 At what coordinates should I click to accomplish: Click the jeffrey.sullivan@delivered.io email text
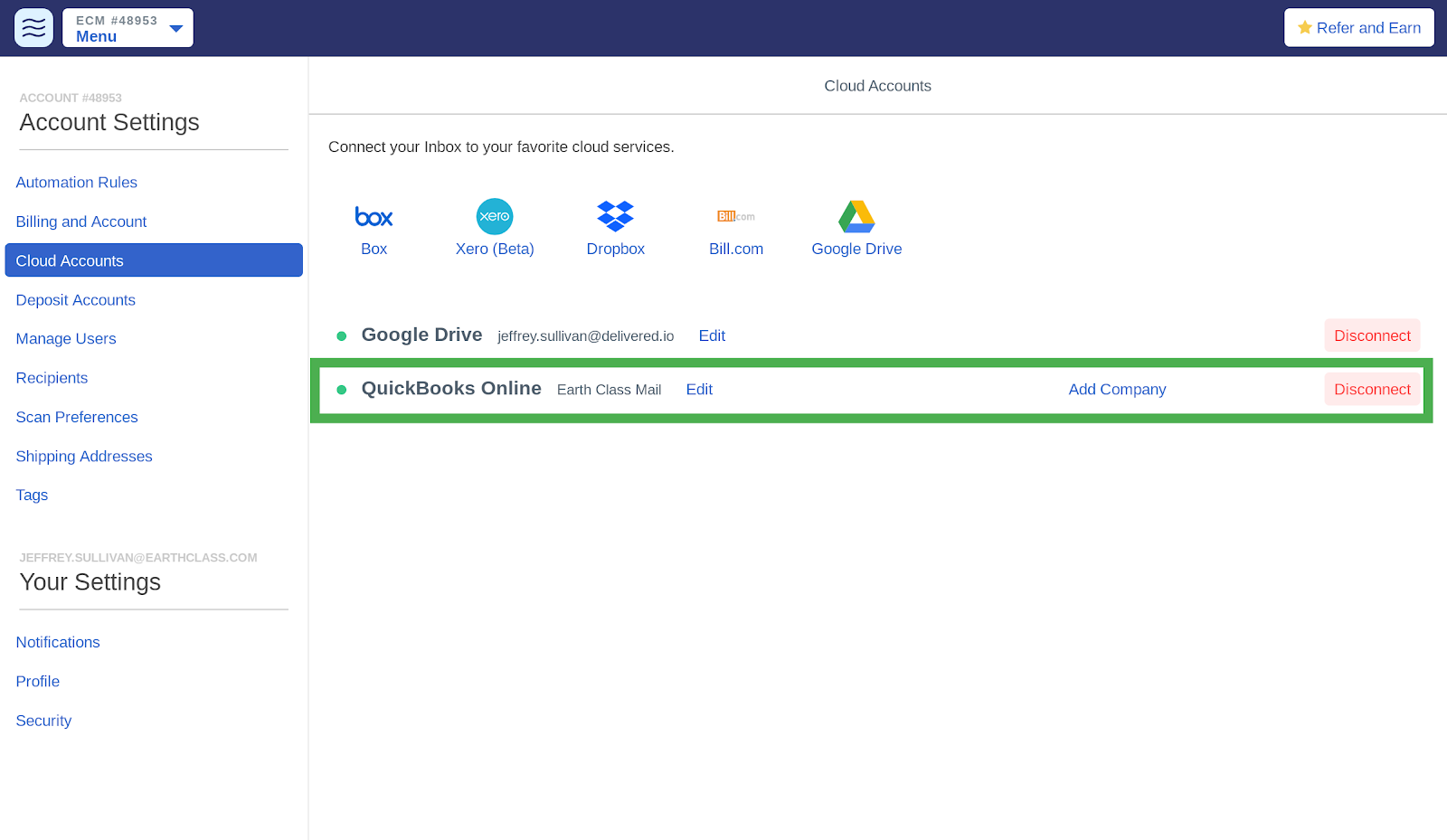click(586, 336)
